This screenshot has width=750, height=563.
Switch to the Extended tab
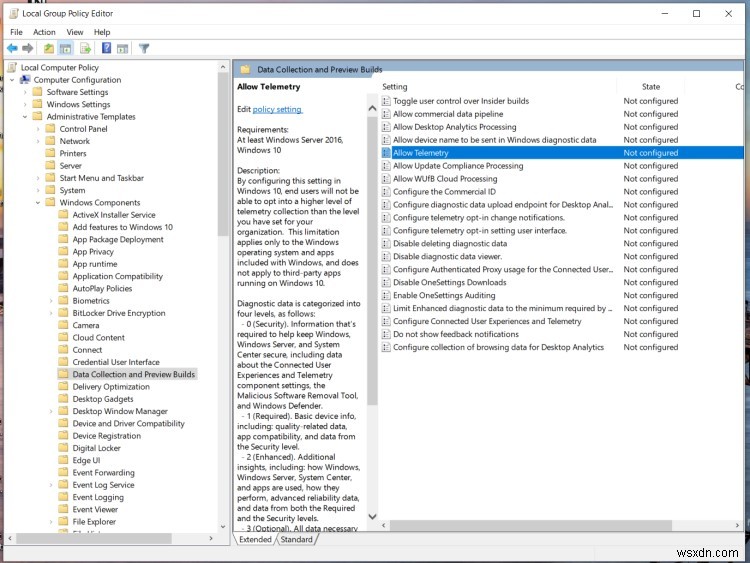click(255, 540)
